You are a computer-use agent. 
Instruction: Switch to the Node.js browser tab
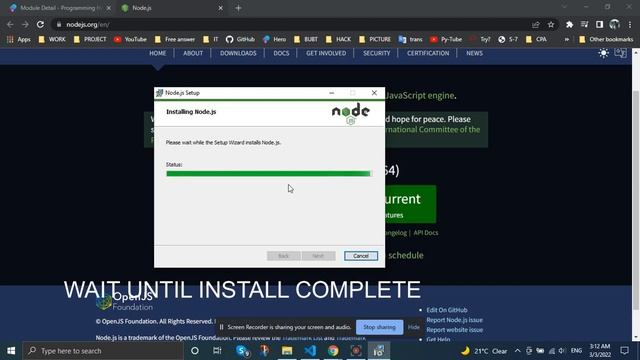pos(171,8)
